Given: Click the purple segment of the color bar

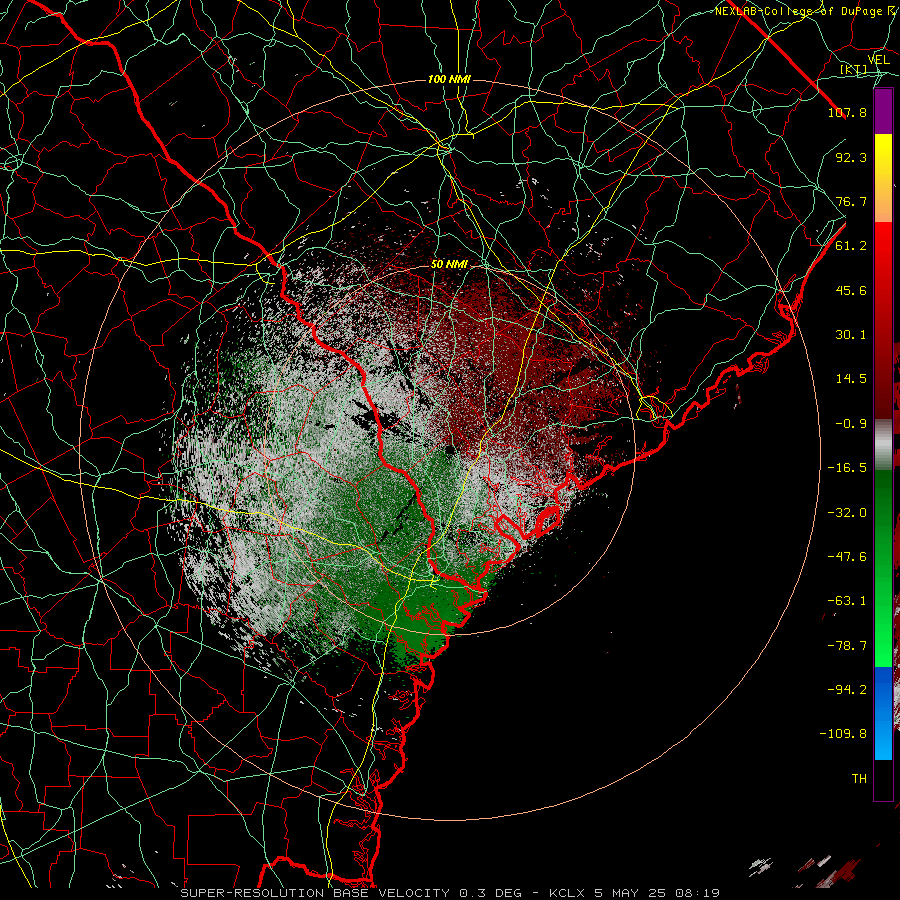Looking at the screenshot, I should (x=883, y=111).
